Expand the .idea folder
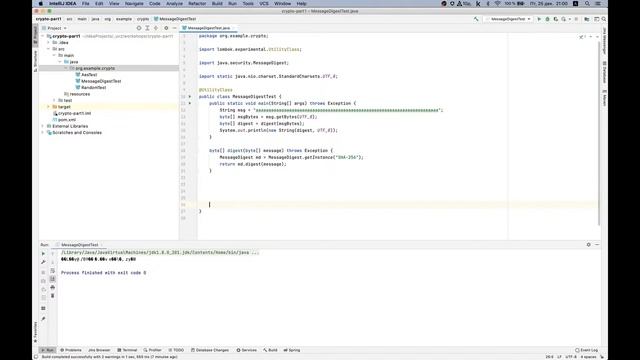Viewport: 640px width, 360px height. tap(49, 42)
